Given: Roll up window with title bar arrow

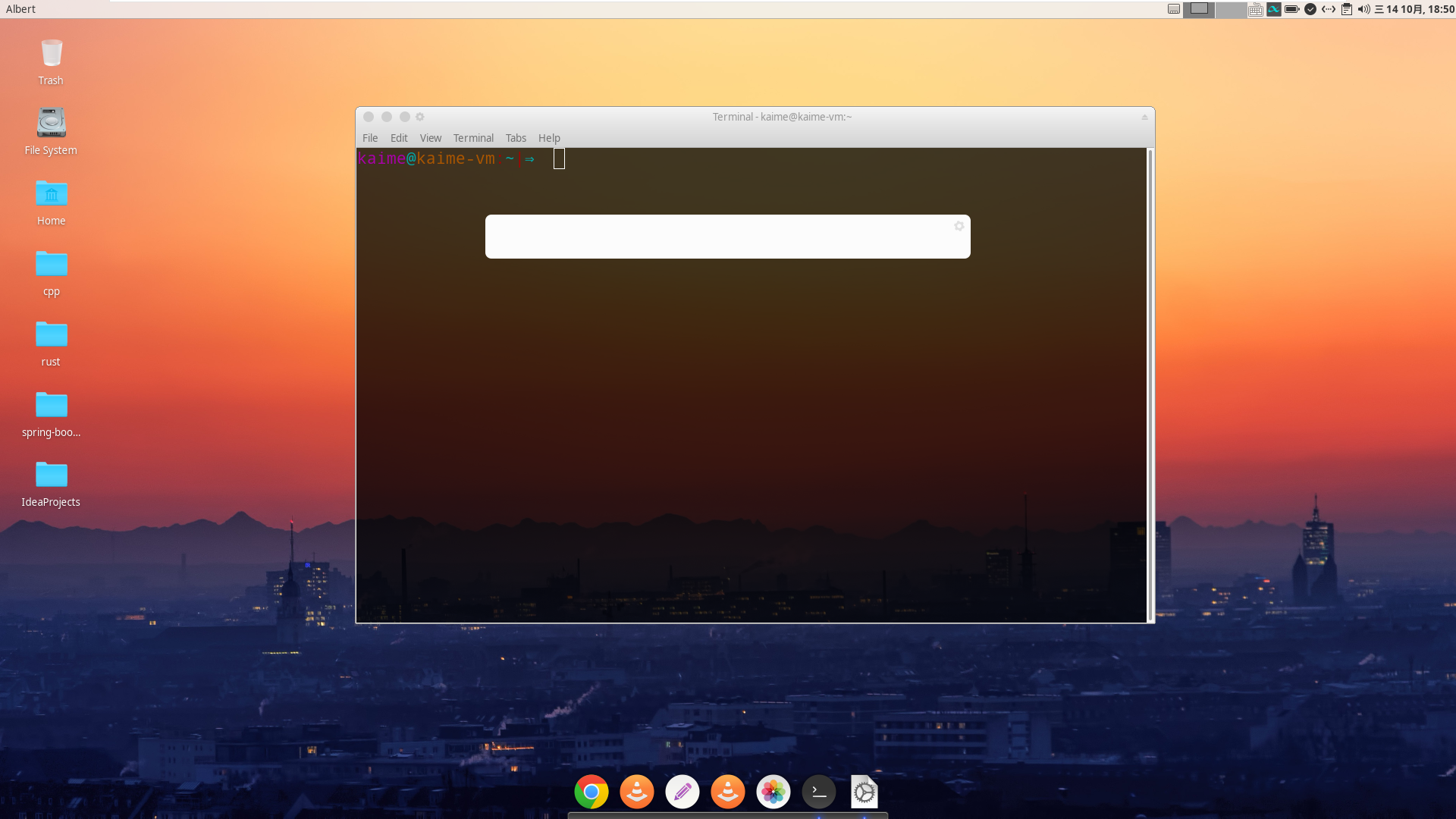Looking at the screenshot, I should pyautogui.click(x=1144, y=117).
